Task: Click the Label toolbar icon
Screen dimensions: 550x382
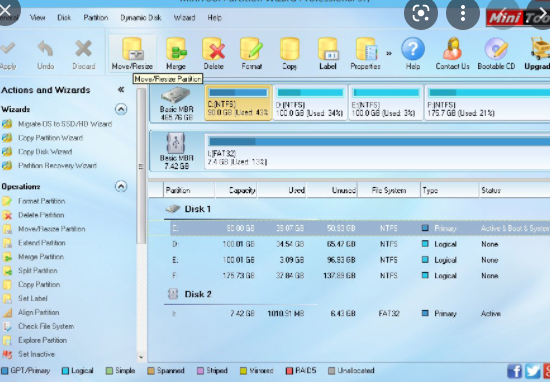Action: click(328, 53)
